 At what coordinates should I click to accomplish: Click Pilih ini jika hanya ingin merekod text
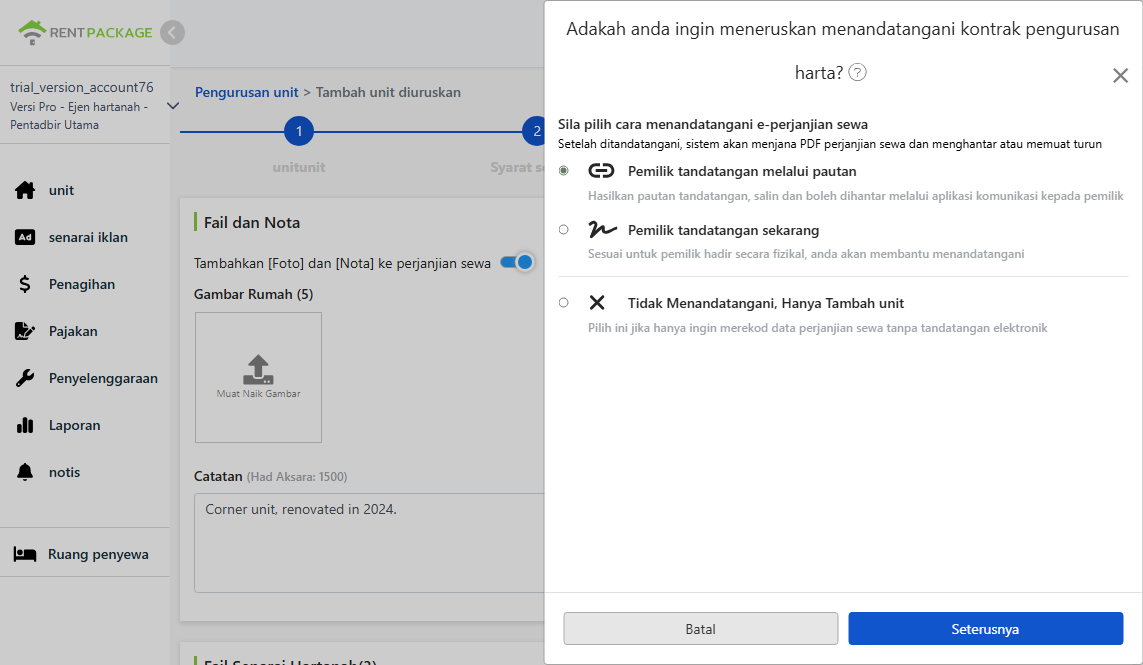pyautogui.click(x=818, y=327)
